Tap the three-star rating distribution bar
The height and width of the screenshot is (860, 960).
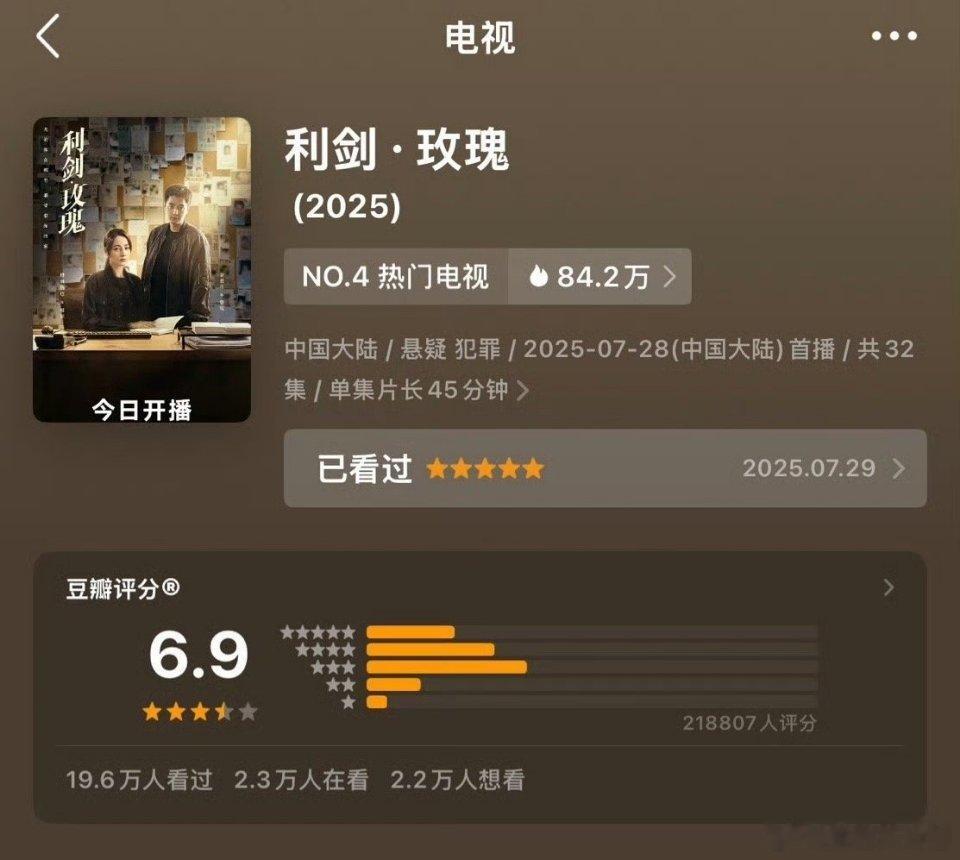[x=591, y=667]
